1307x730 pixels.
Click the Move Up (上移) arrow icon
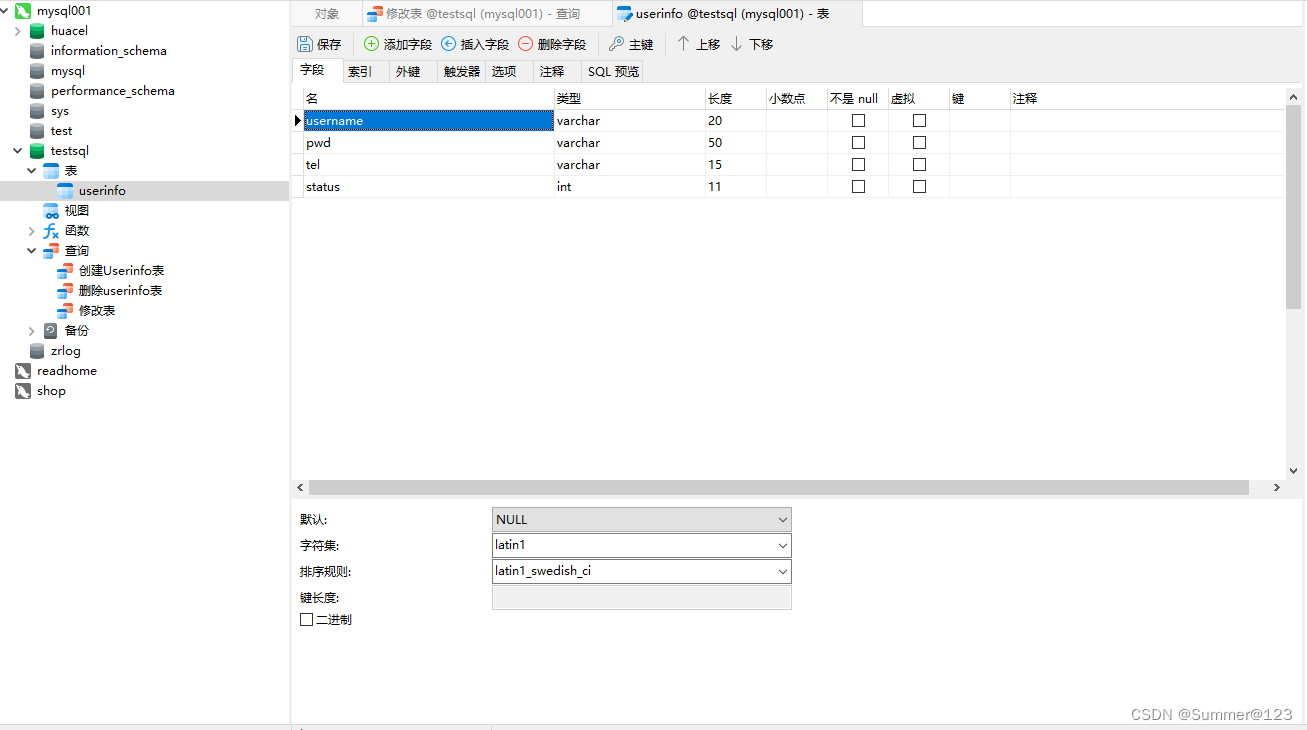(x=684, y=44)
